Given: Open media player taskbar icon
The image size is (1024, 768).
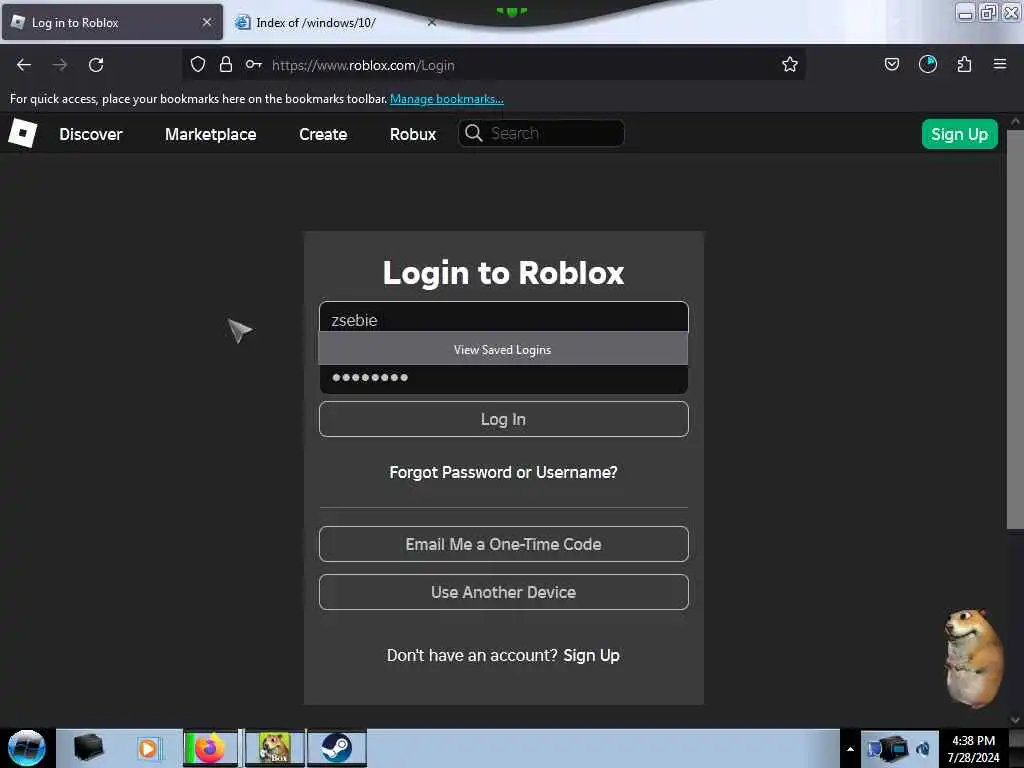Looking at the screenshot, I should coord(148,748).
